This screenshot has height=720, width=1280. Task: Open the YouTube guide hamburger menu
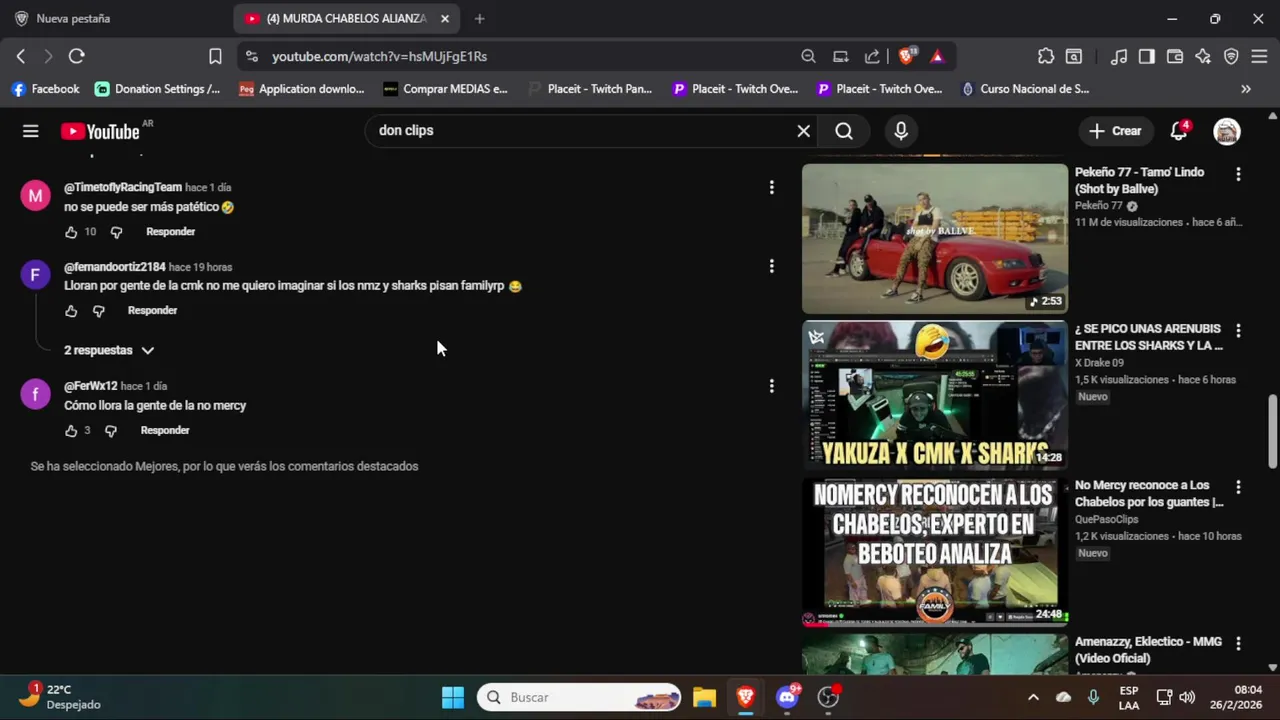[x=31, y=131]
